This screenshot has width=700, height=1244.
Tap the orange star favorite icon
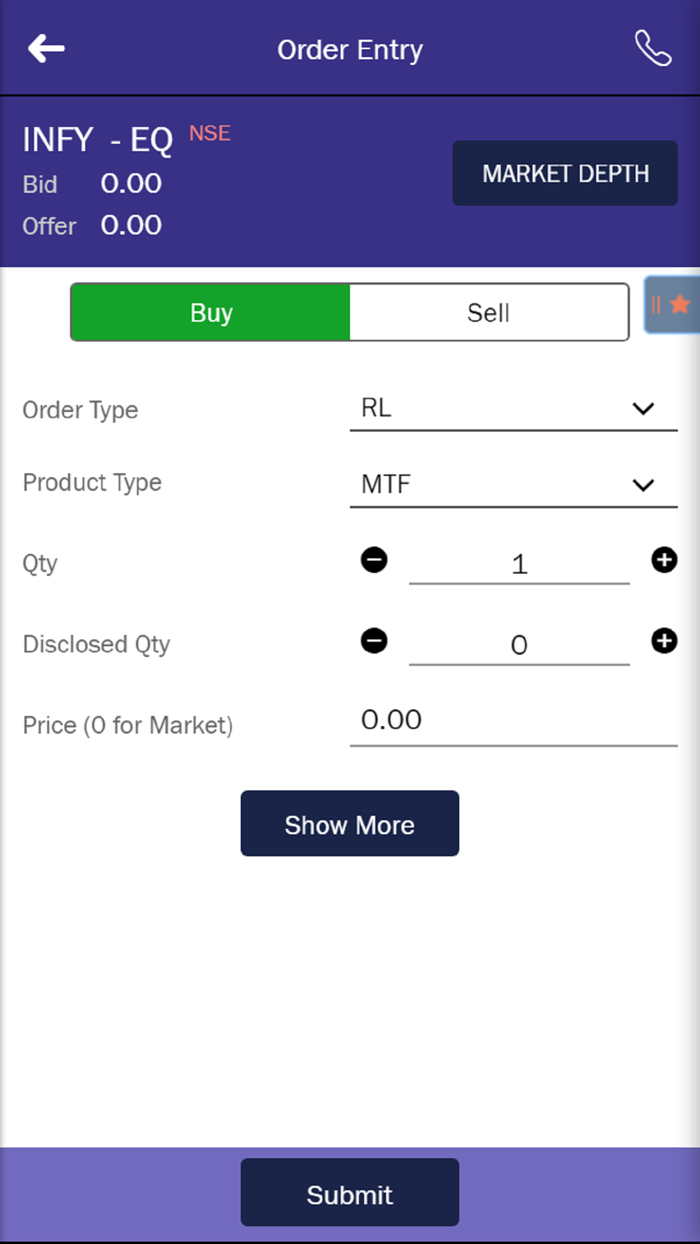click(683, 304)
